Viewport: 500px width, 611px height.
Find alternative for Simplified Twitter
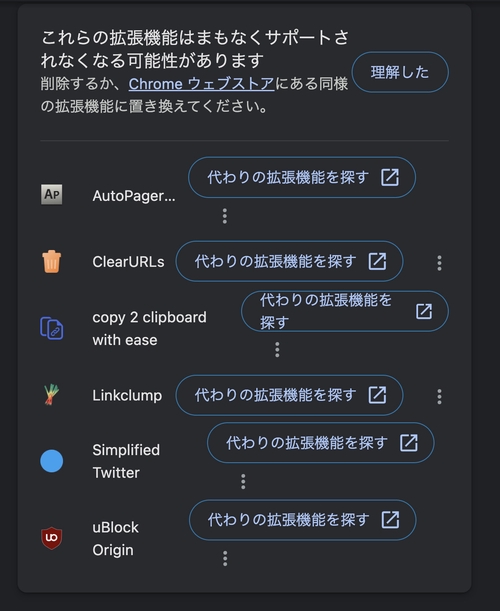tap(321, 443)
